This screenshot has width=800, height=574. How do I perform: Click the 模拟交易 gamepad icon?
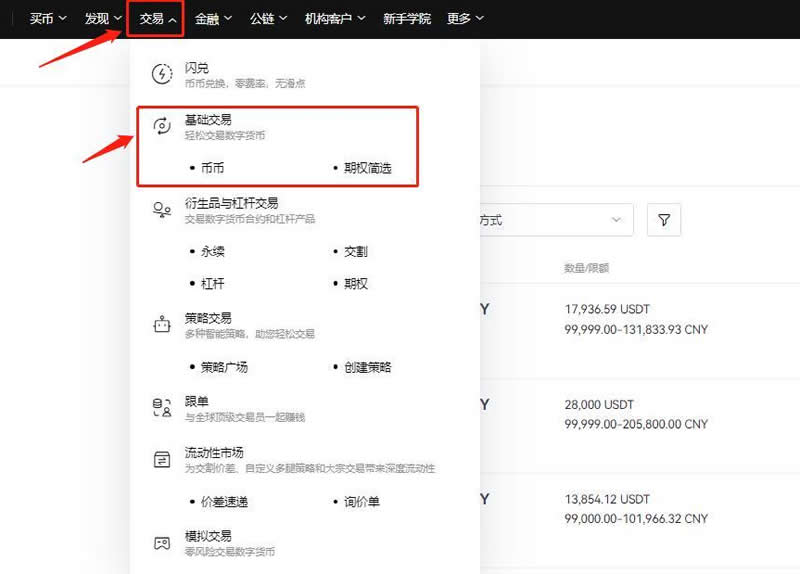pos(161,543)
